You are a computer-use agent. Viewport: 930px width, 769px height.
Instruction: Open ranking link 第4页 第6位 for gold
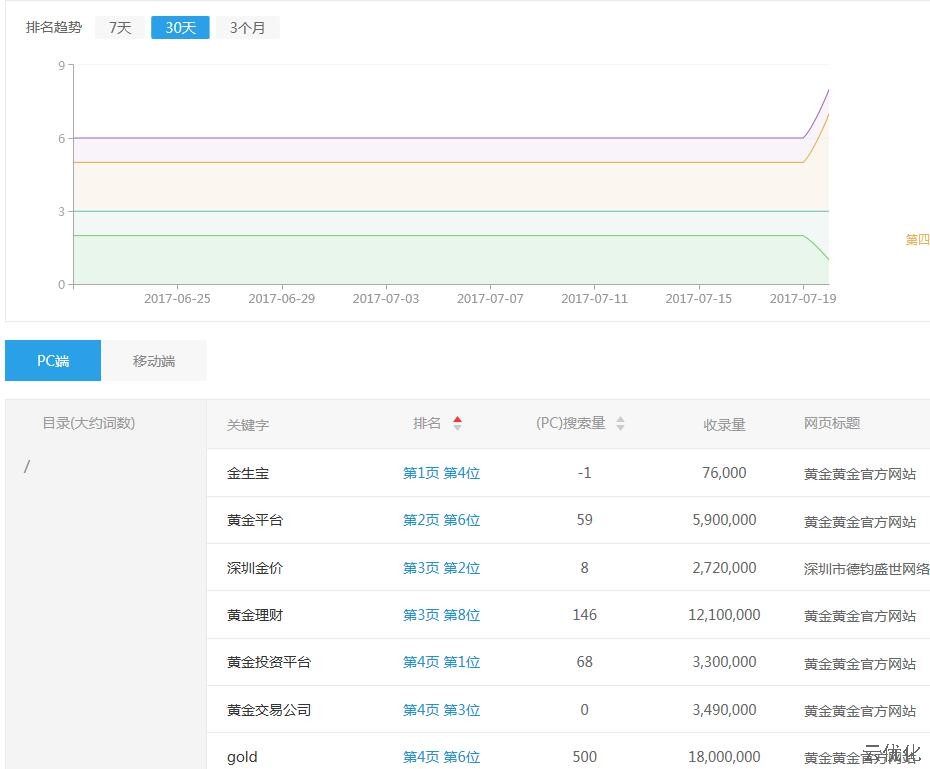point(441,757)
